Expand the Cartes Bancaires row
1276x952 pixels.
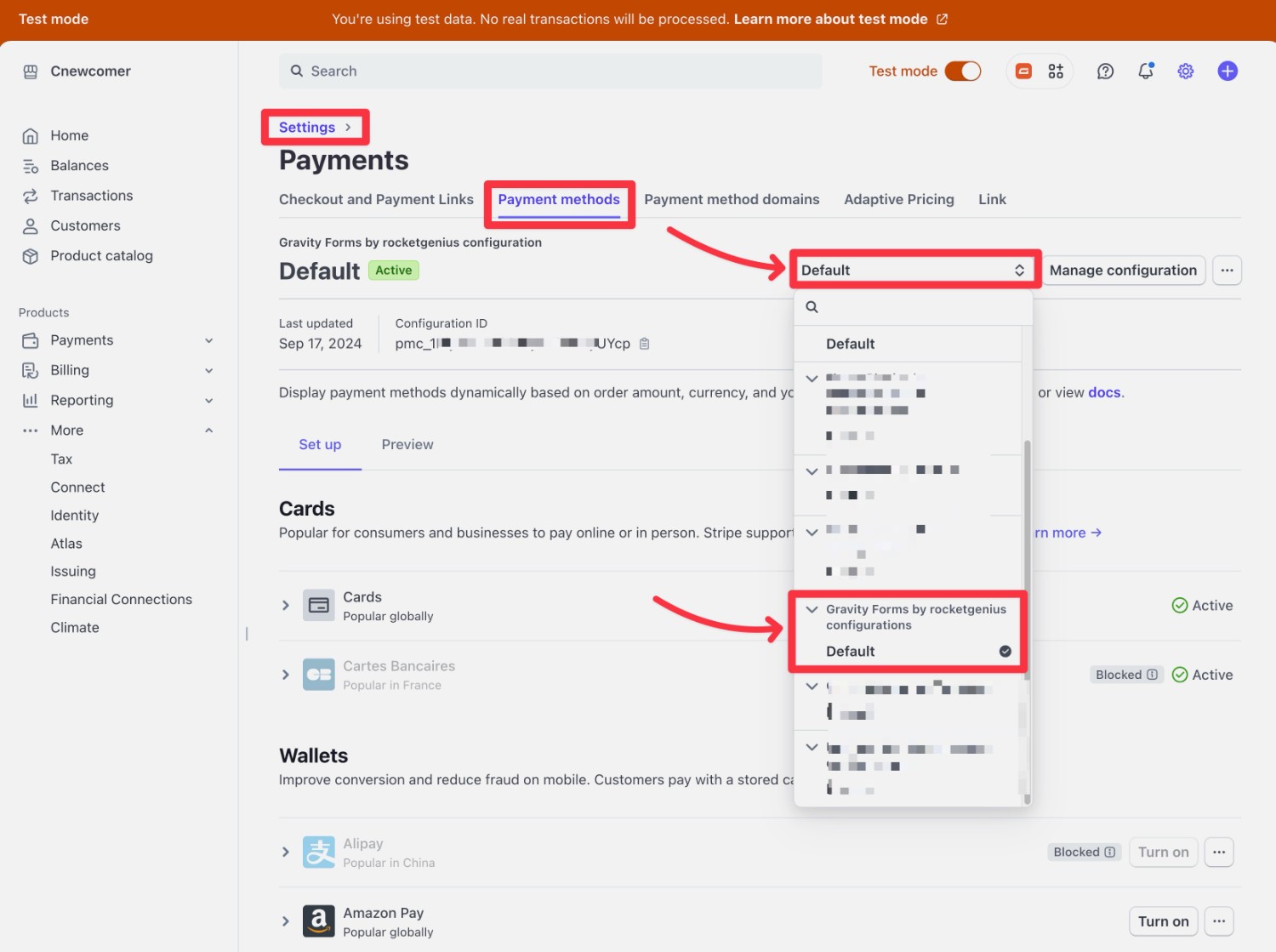point(286,675)
